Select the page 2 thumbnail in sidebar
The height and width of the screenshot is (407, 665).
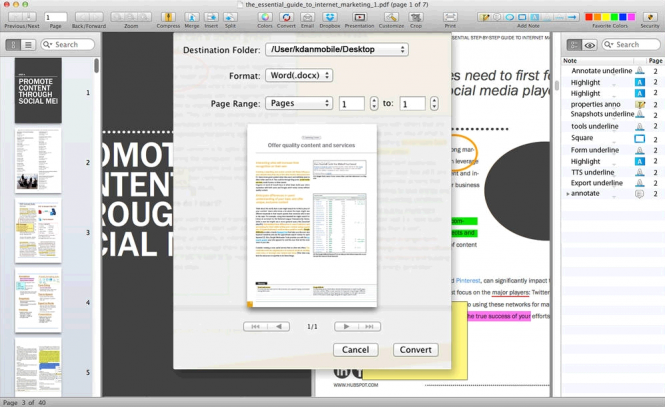(x=38, y=161)
